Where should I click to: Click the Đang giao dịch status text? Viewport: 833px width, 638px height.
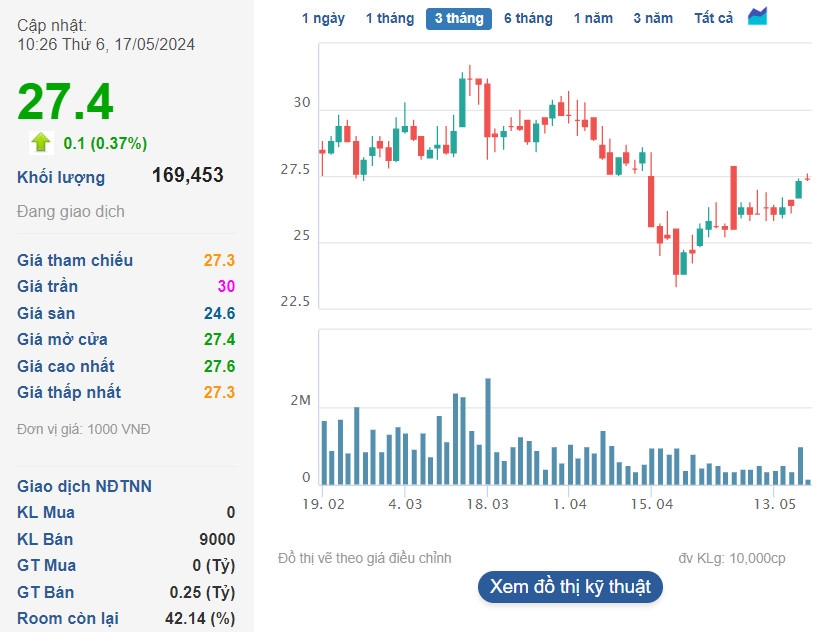[71, 212]
